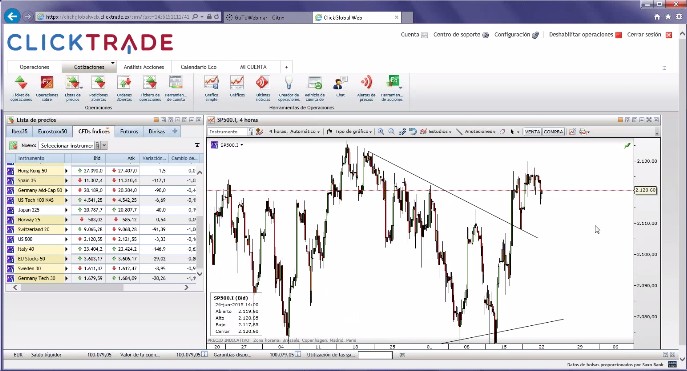
Task: Toggle the Garantías dispo checkbox in status bar
Action: (x=298, y=354)
